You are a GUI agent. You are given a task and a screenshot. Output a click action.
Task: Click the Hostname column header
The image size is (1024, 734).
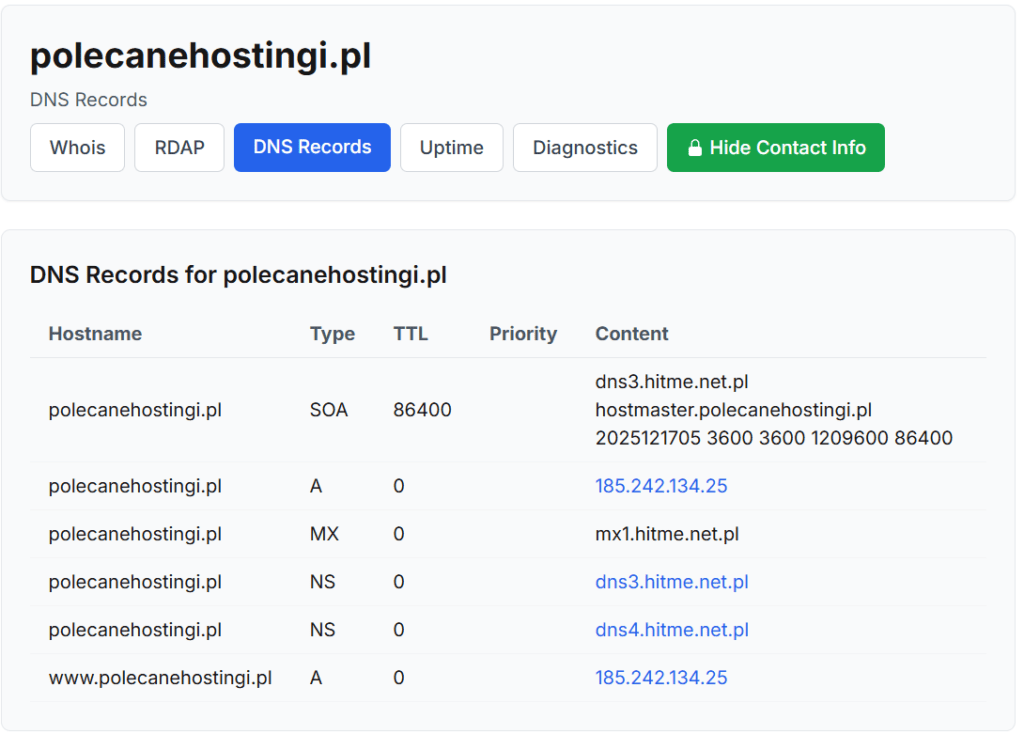[95, 334]
